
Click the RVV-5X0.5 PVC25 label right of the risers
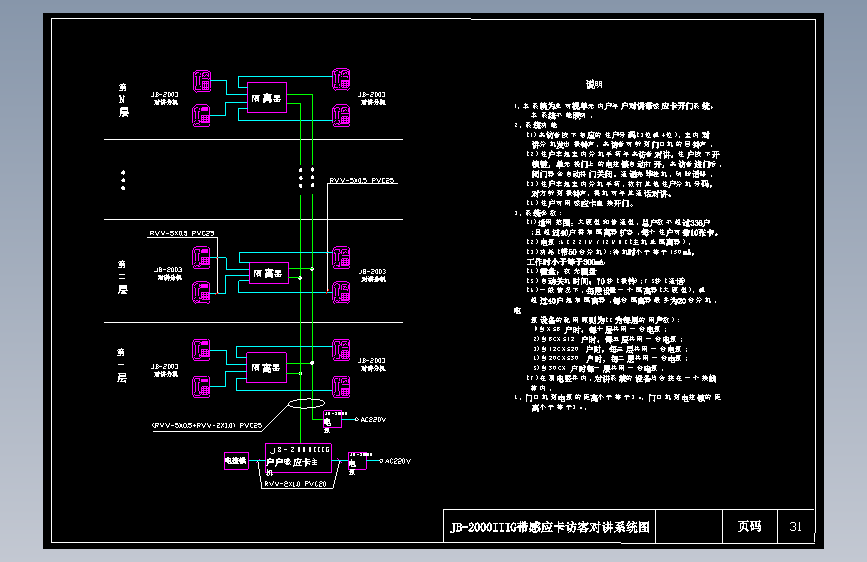click(362, 180)
